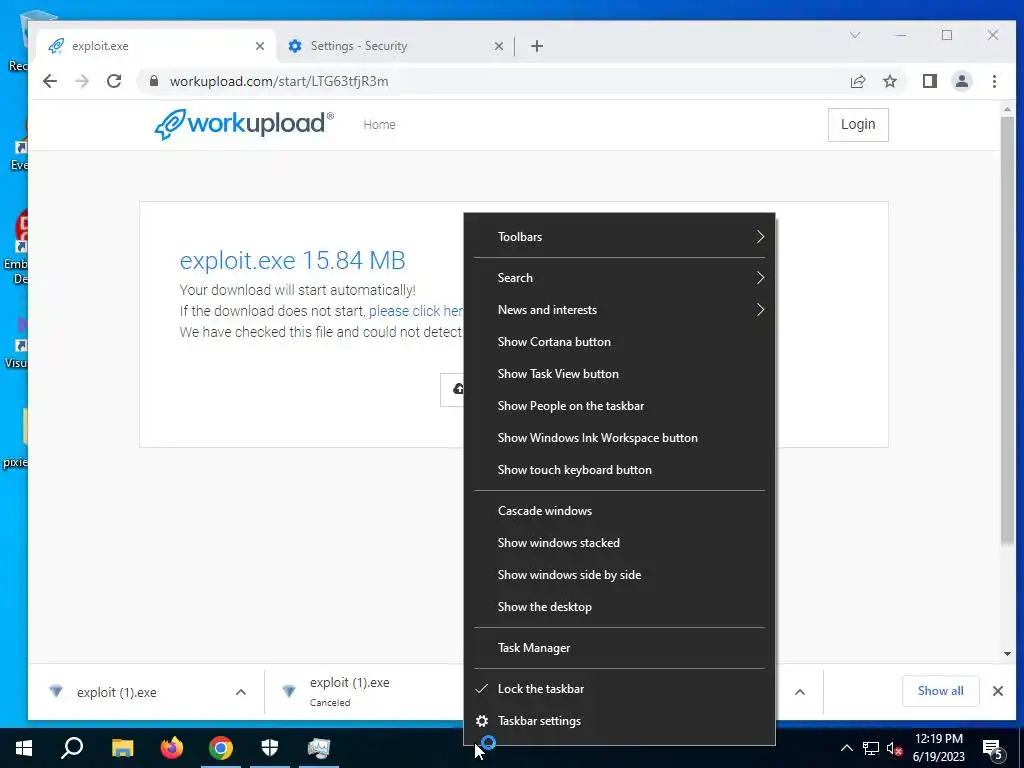
Task: Open Task Manager from context menu
Action: tap(619, 648)
